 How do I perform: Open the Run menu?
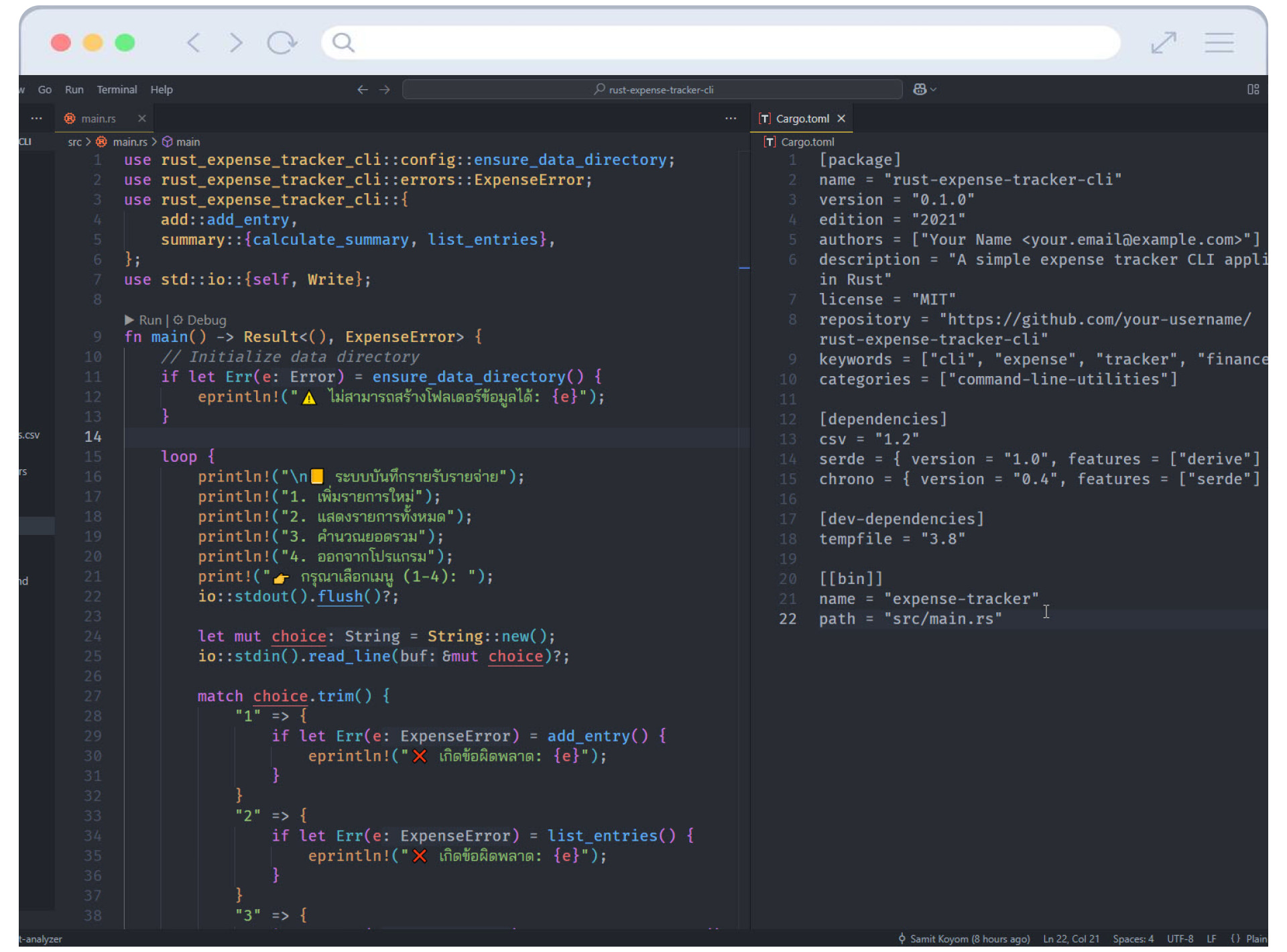click(x=74, y=89)
